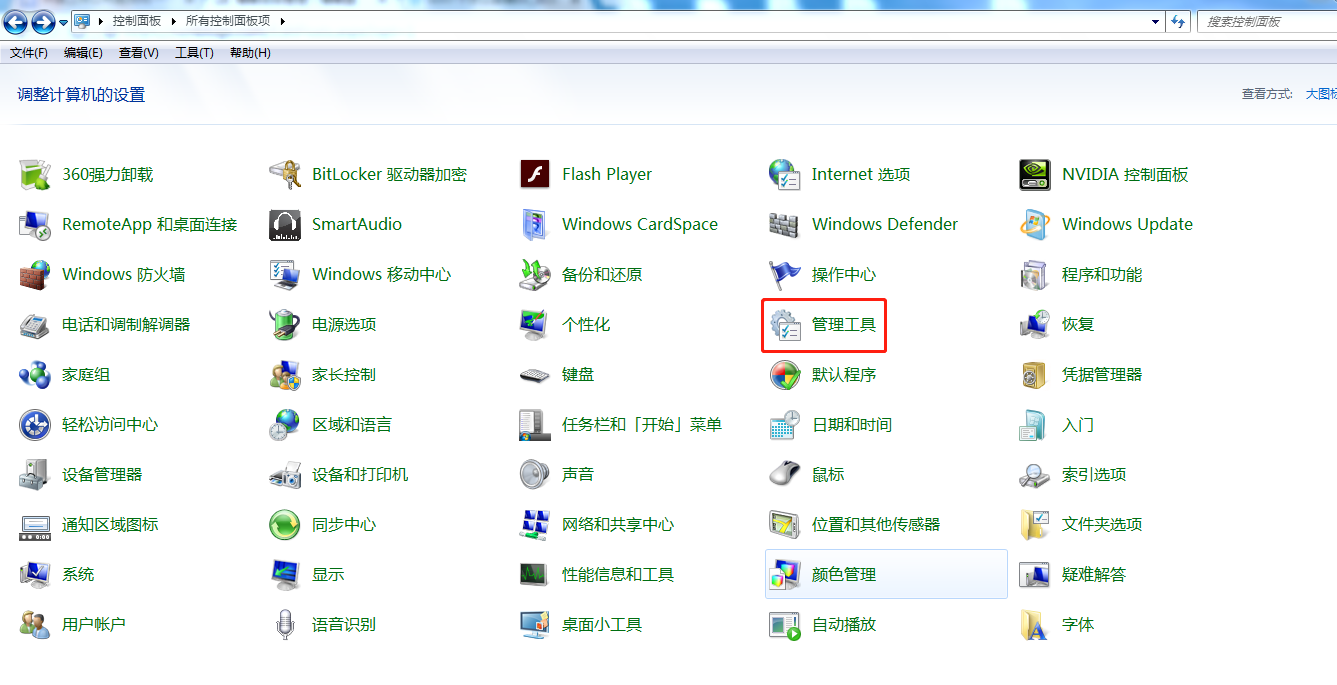The image size is (1337, 685).
Task: Open the 电话和调制解调器 icon
Action: click(x=35, y=324)
